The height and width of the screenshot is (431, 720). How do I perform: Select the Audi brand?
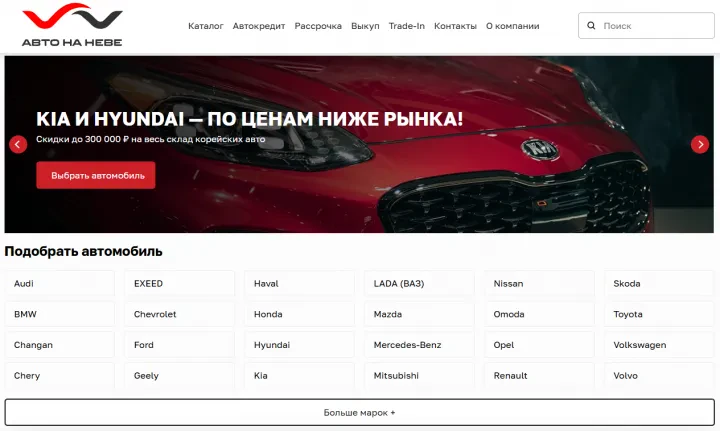coord(60,283)
